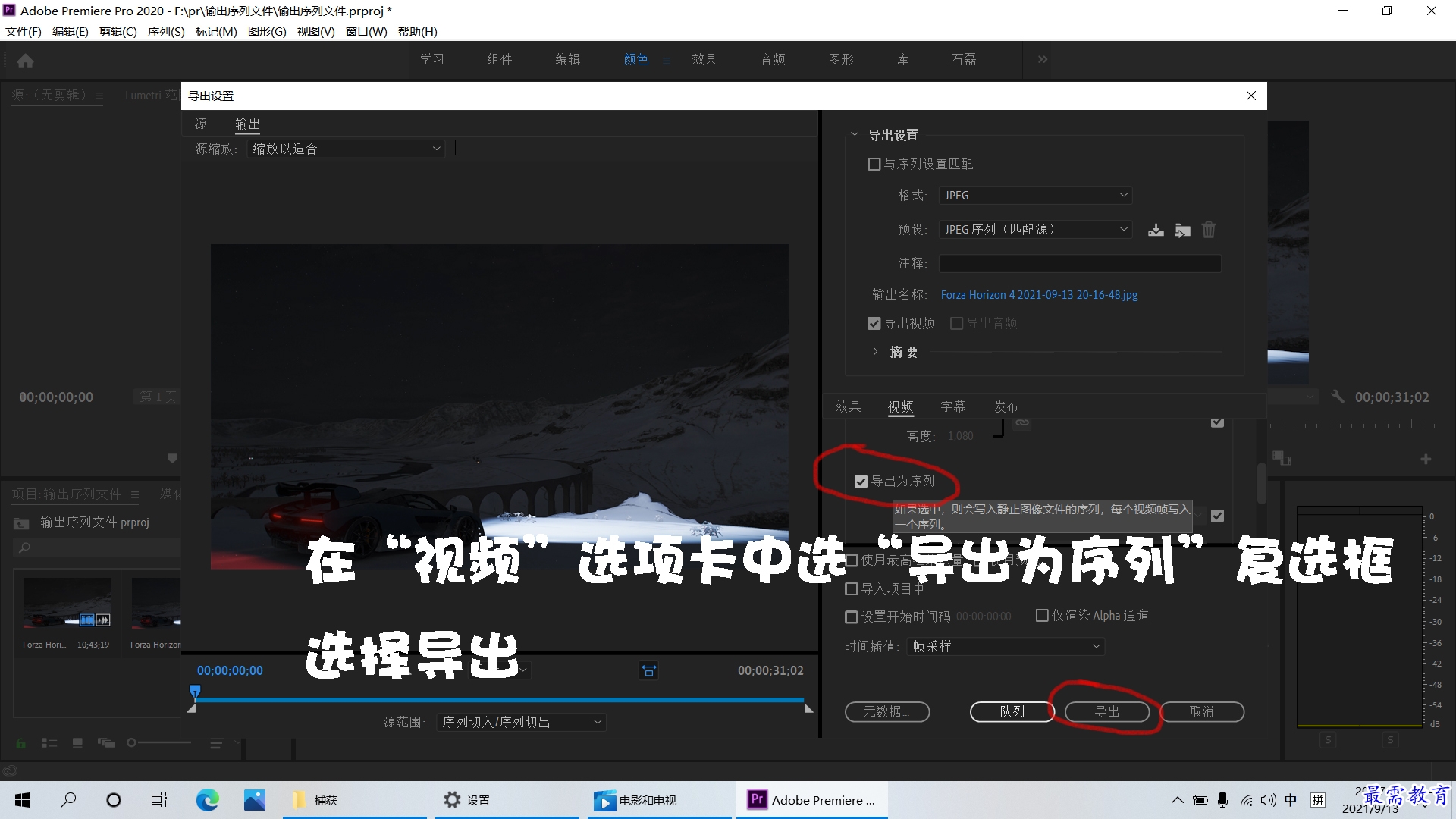Open 格式 dropdown showing JPEG
1456x819 pixels.
tap(1035, 196)
